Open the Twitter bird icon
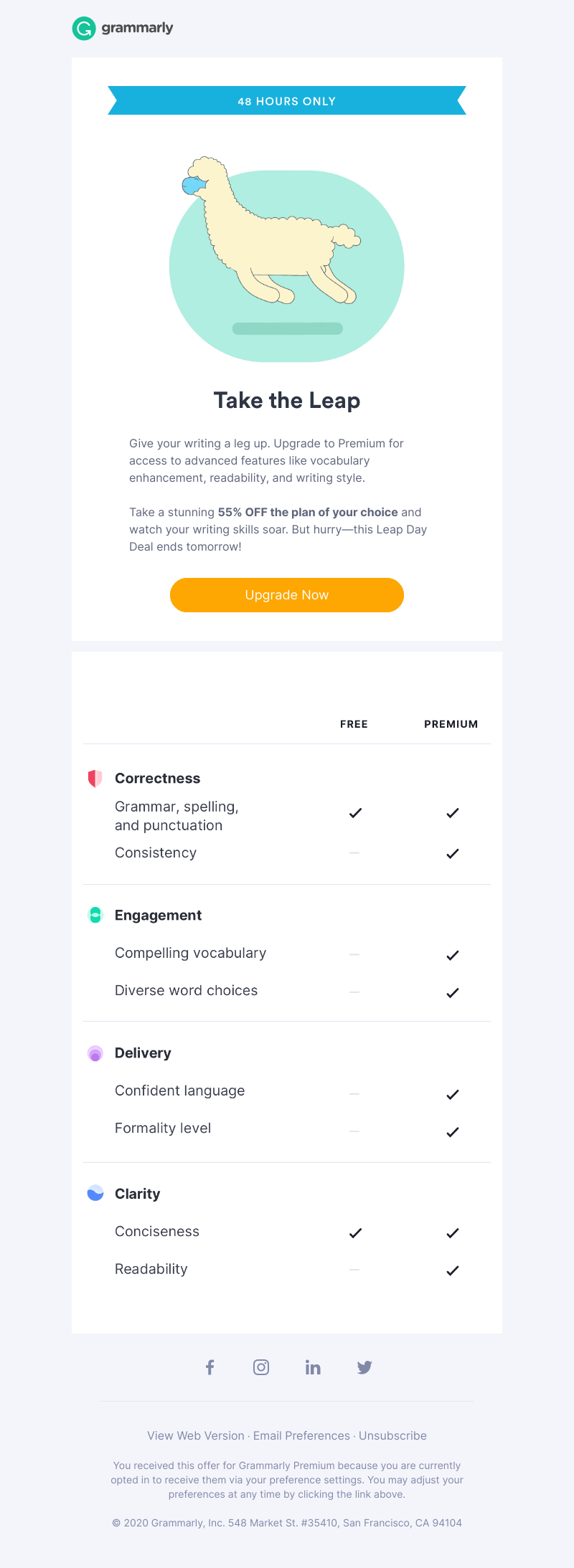The width and height of the screenshot is (574, 1568). tap(364, 1367)
